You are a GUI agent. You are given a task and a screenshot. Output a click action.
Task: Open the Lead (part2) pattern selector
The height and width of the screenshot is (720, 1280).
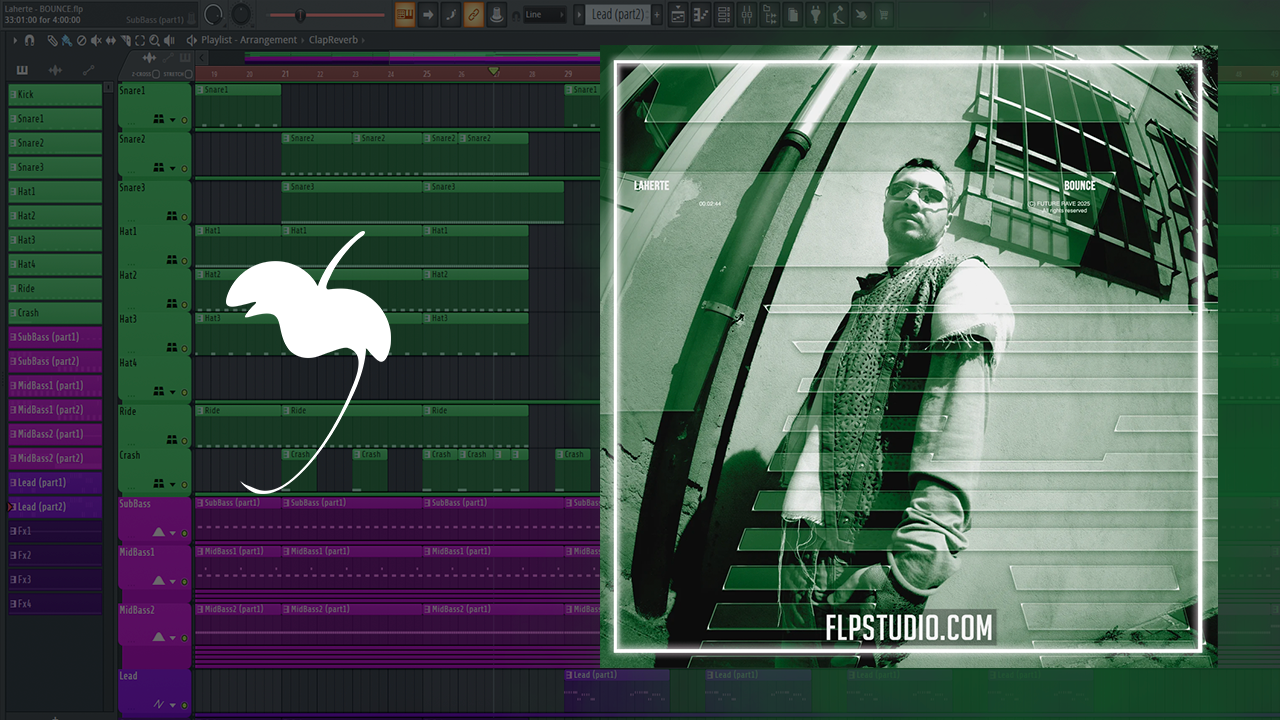(x=617, y=14)
